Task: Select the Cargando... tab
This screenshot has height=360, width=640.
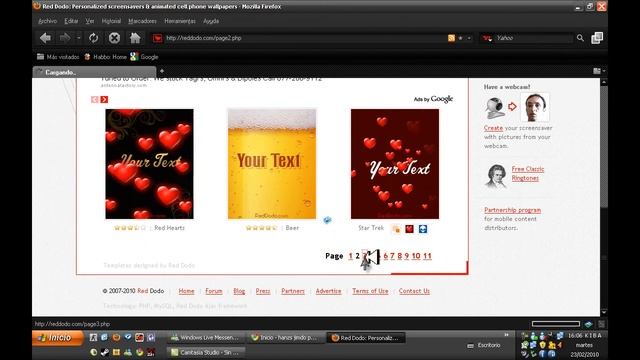Action: pos(94,72)
